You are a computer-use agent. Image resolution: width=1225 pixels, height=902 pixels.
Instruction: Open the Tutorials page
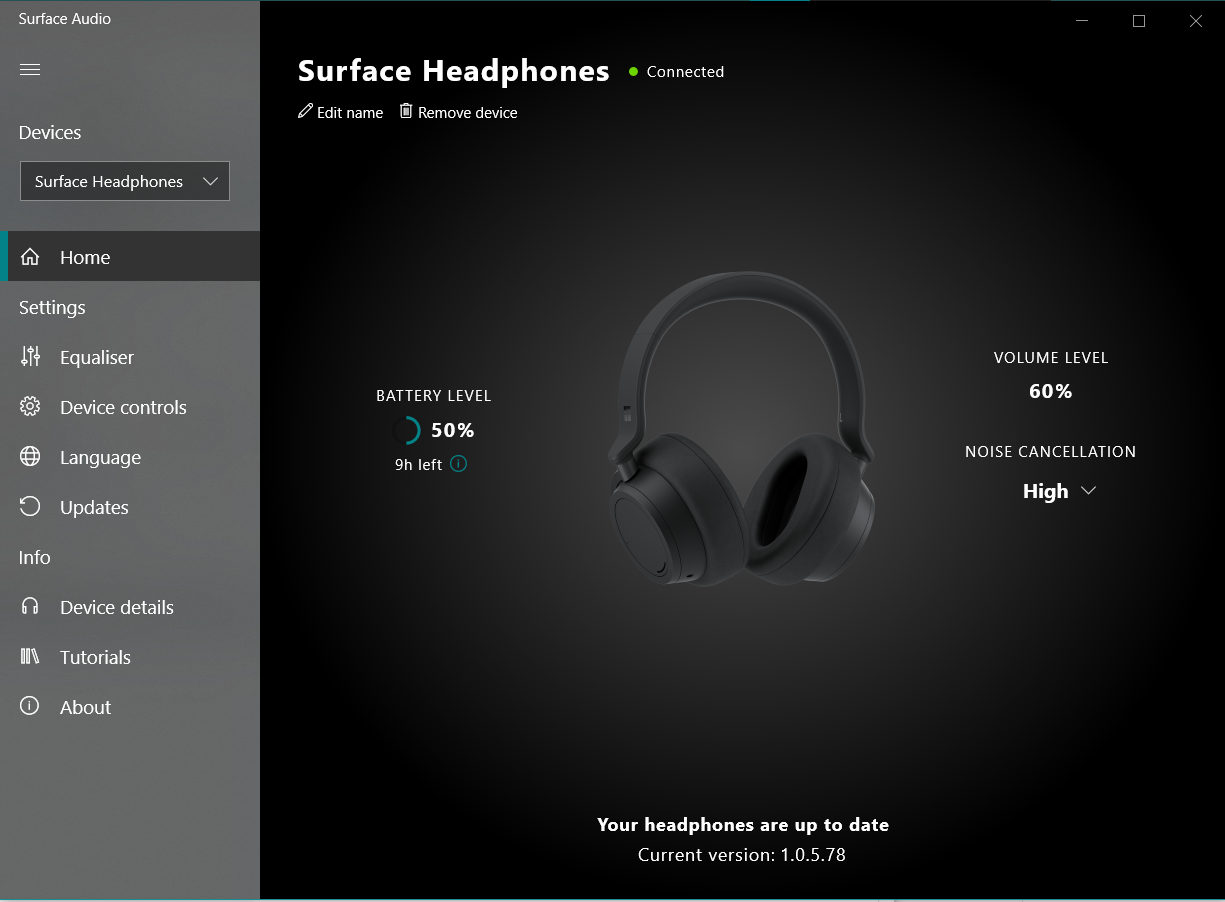130,657
